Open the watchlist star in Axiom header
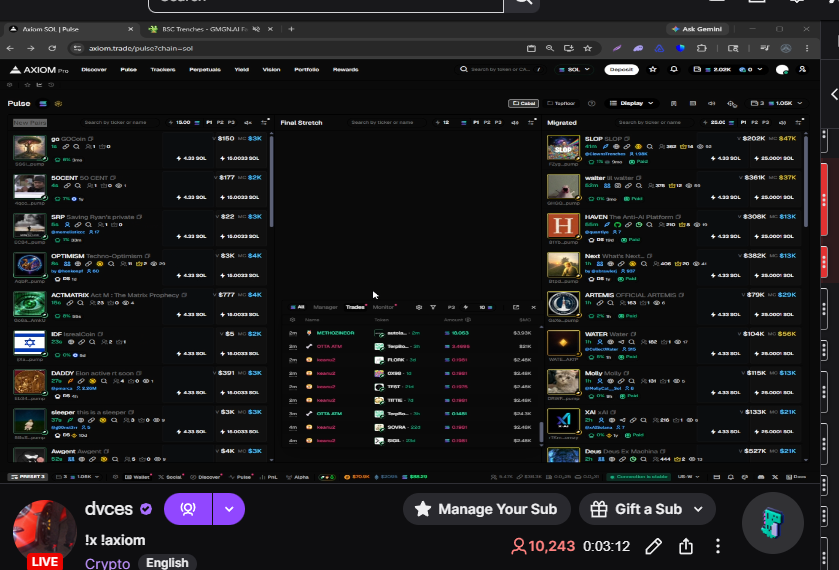 (x=653, y=69)
